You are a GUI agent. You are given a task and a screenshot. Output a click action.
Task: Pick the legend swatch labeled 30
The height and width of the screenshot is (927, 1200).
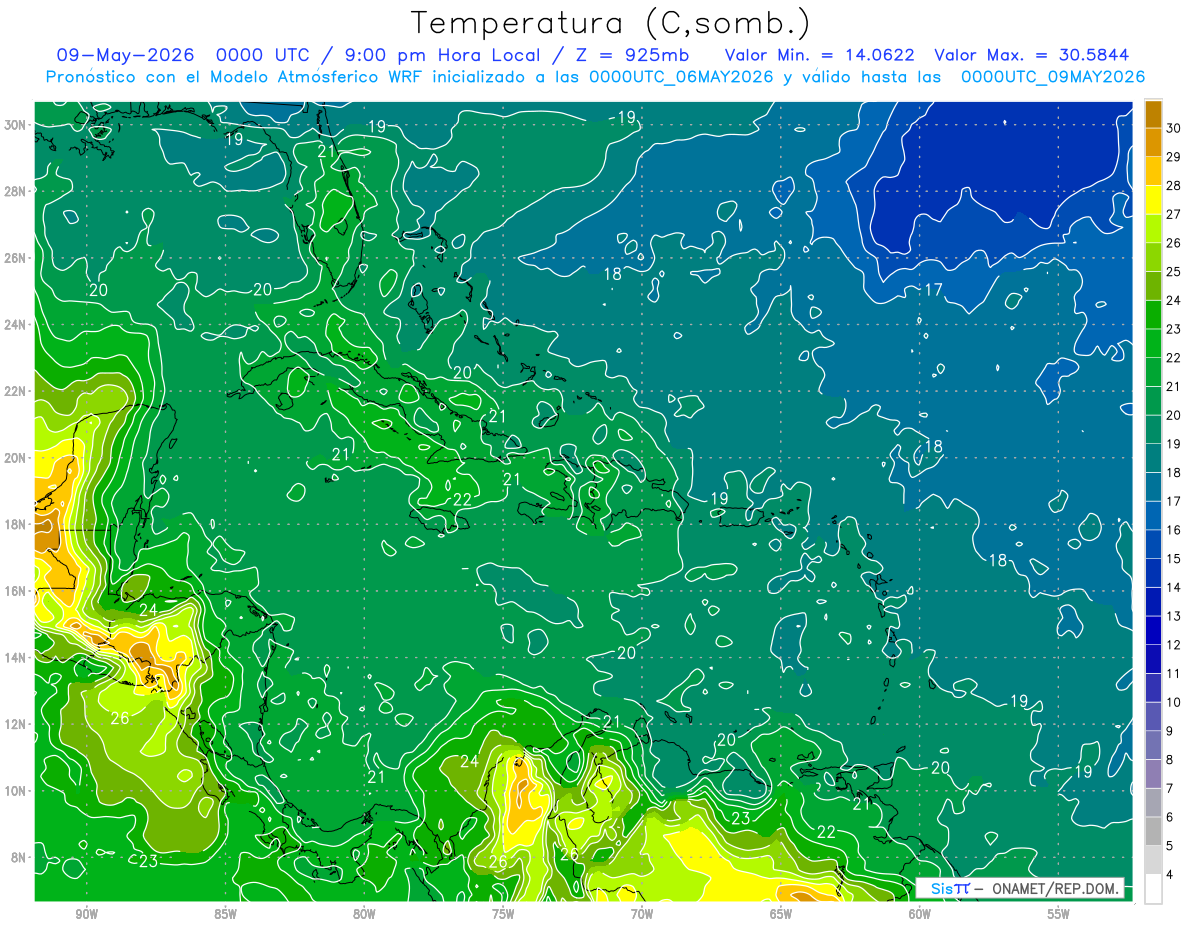coord(1153,114)
